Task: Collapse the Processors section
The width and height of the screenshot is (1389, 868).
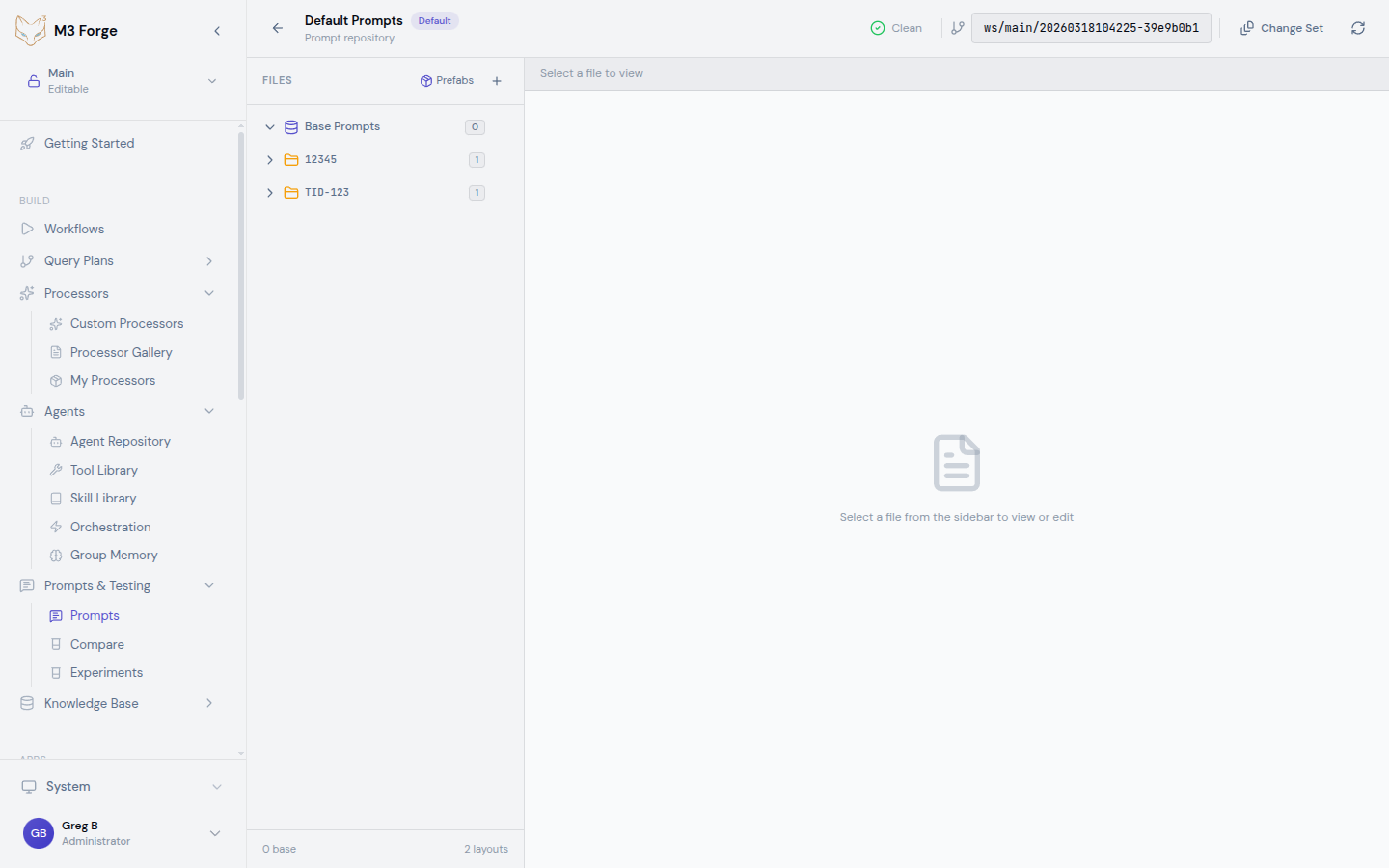Action: click(208, 293)
